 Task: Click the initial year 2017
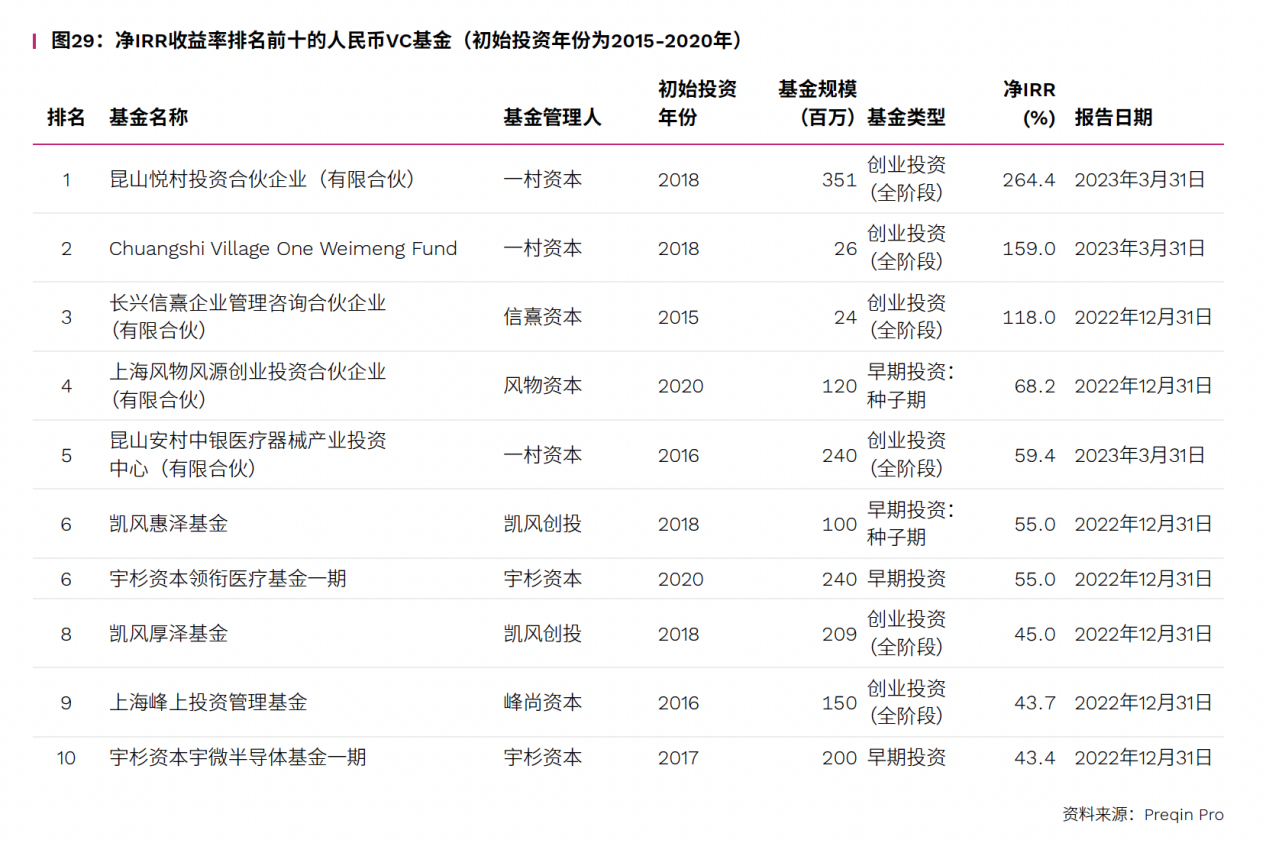679,758
